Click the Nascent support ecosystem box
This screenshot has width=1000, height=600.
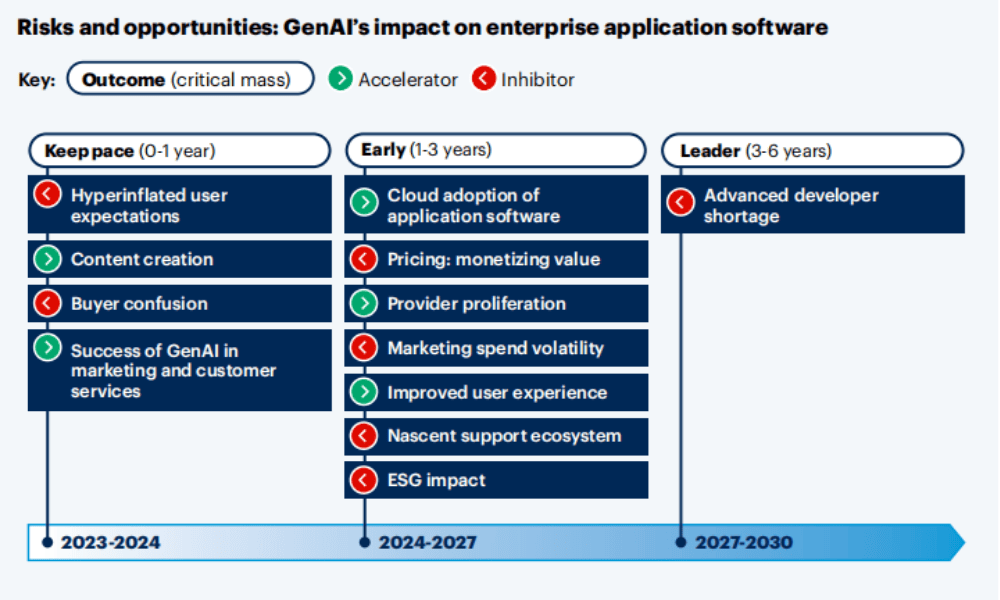[496, 436]
